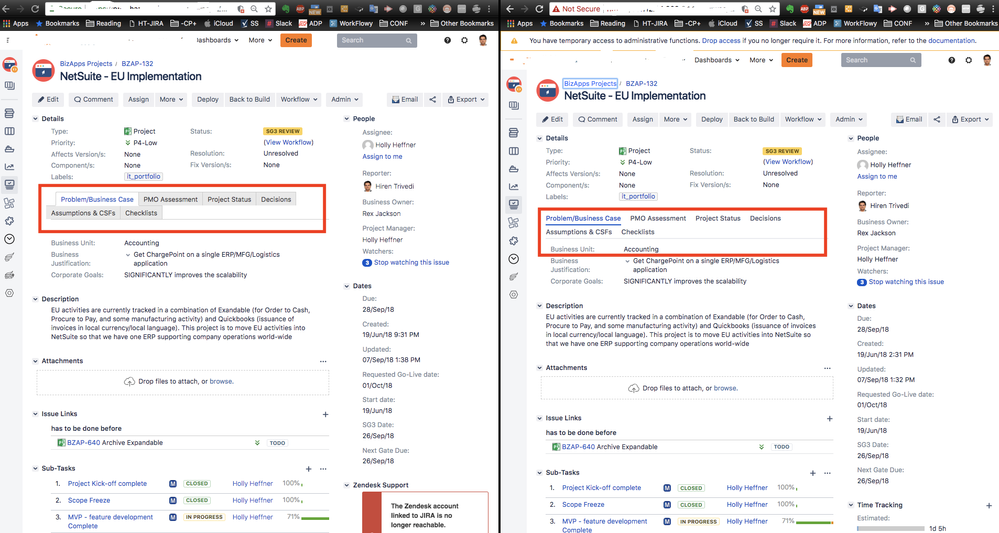Open More dropdown in left window top nav

coord(260,40)
